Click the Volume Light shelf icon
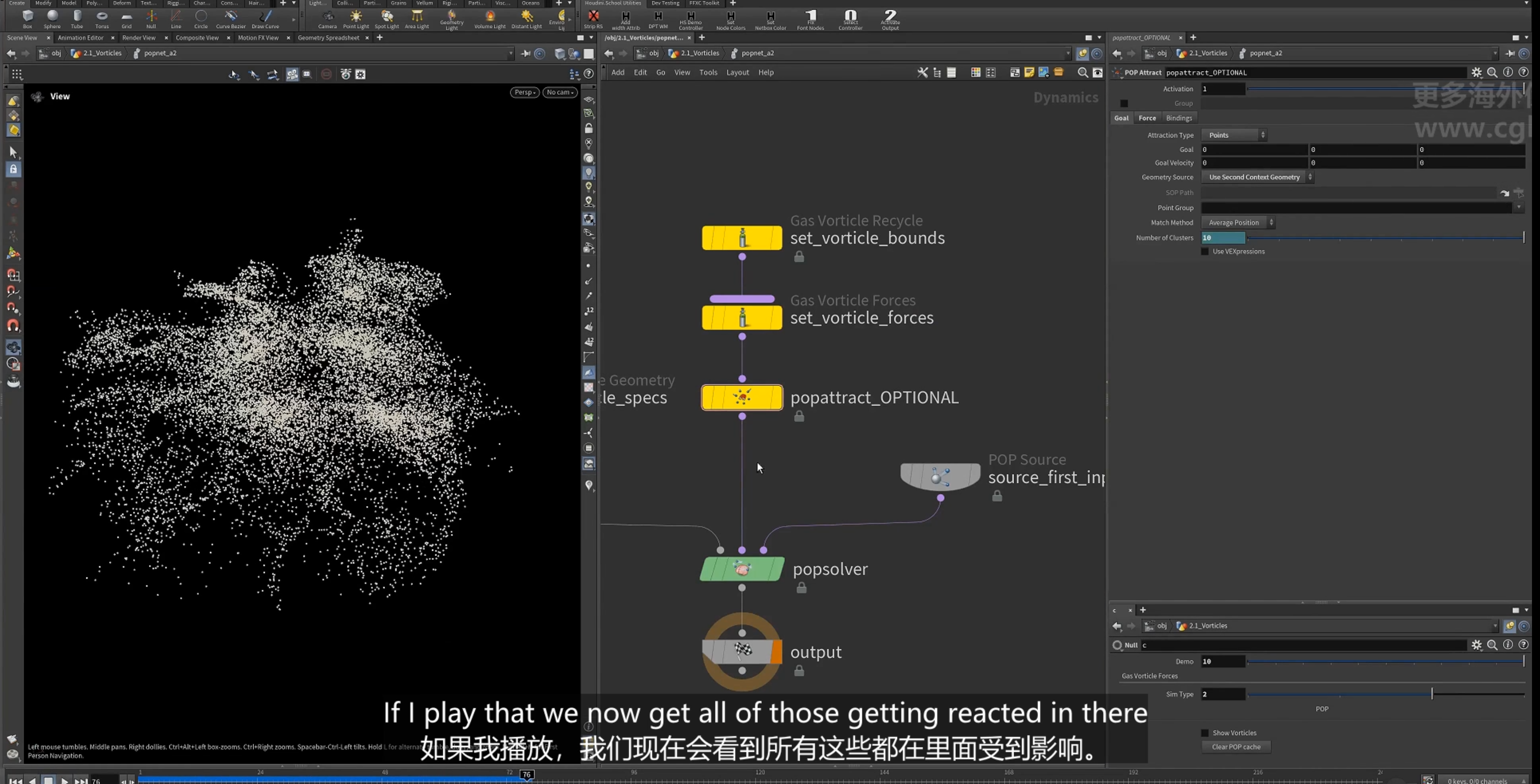 [x=489, y=19]
